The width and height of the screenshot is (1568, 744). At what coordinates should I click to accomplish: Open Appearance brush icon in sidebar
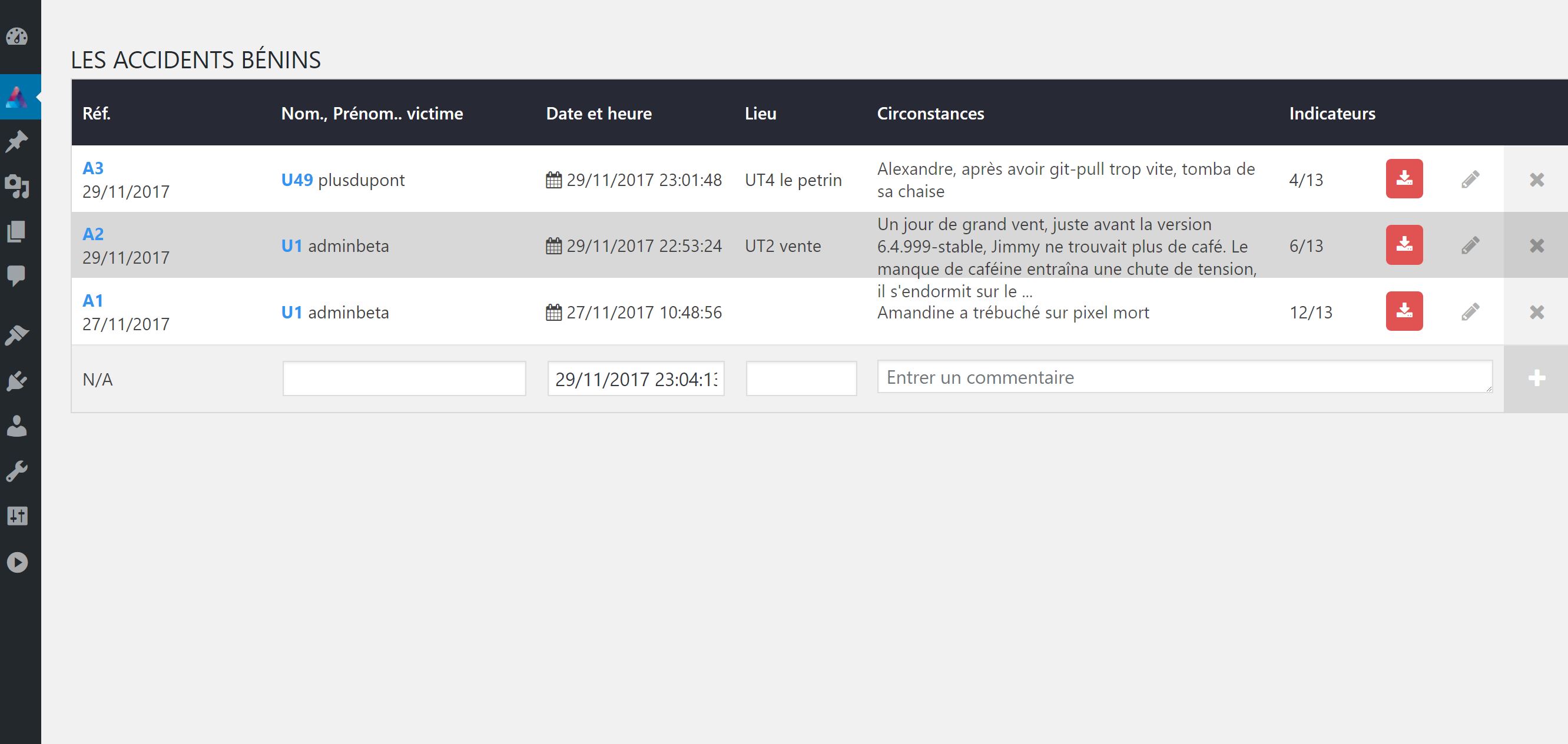click(17, 335)
